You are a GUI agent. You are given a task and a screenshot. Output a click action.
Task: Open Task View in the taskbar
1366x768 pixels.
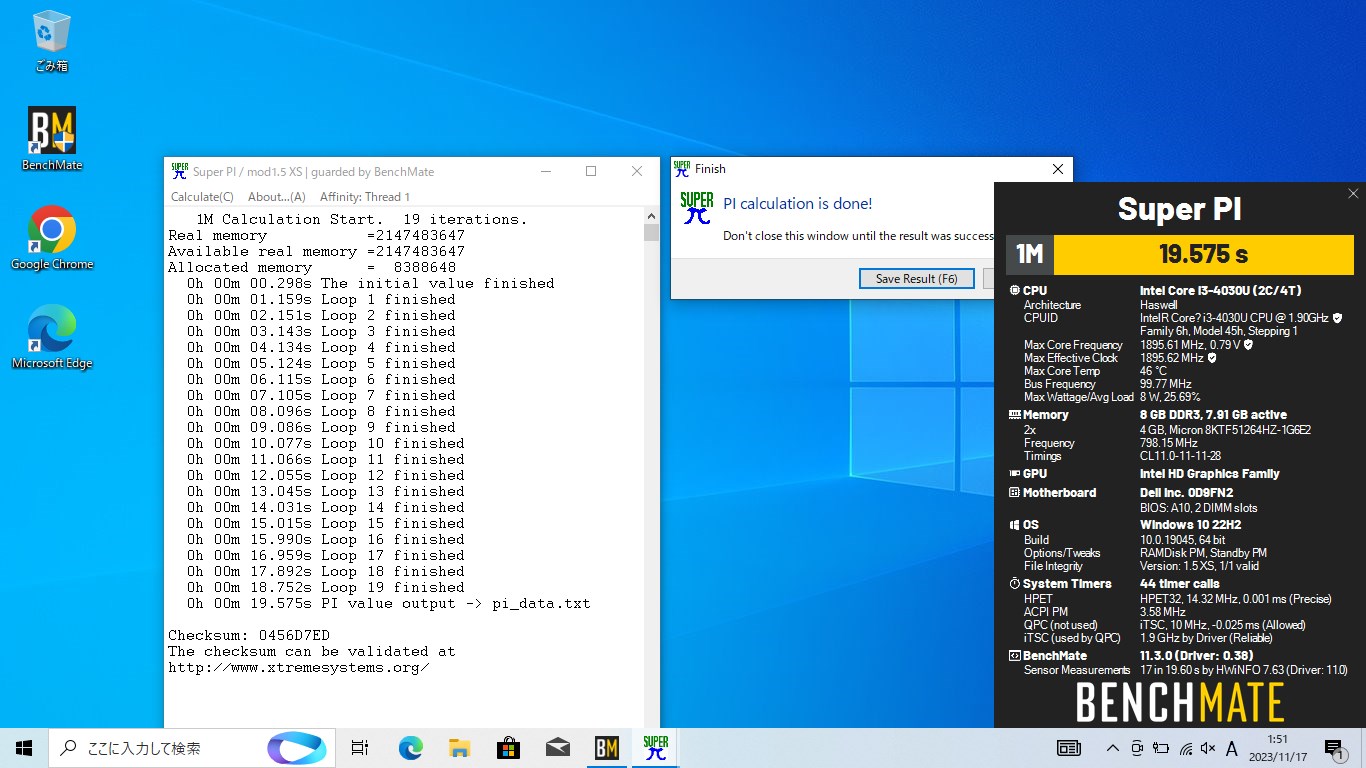tap(361, 748)
